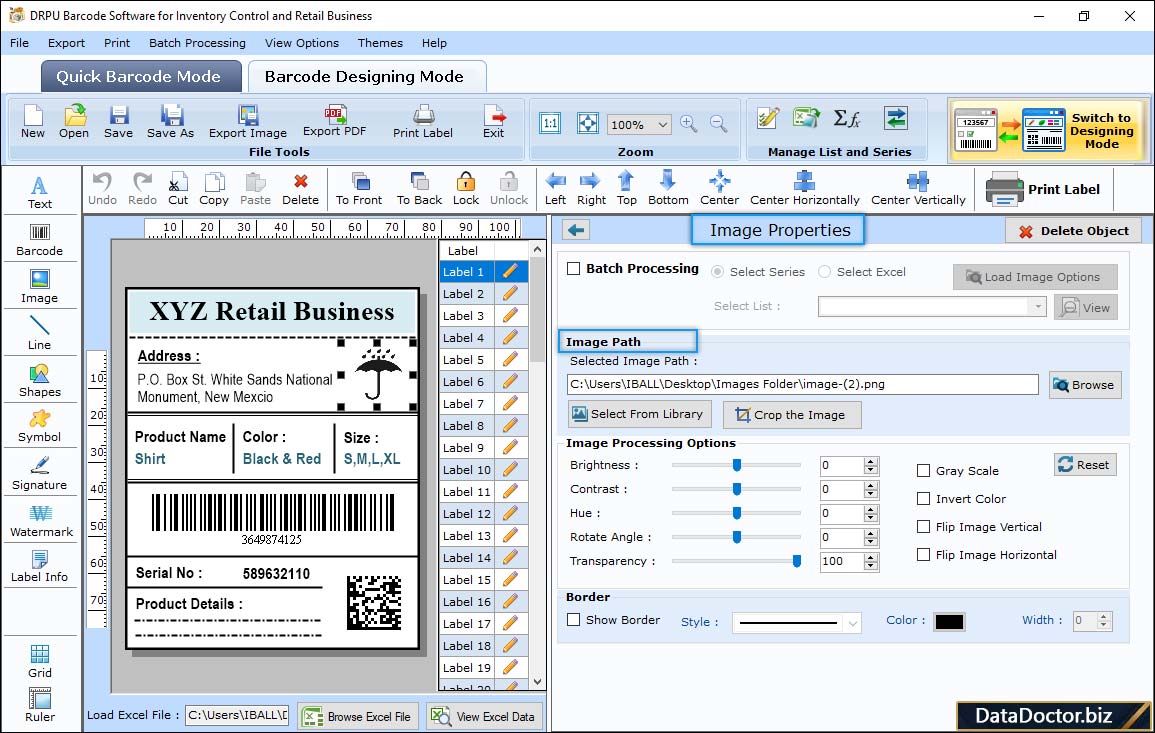This screenshot has height=733, width=1155.
Task: Decrease Transparency value with stepper
Action: [871, 566]
